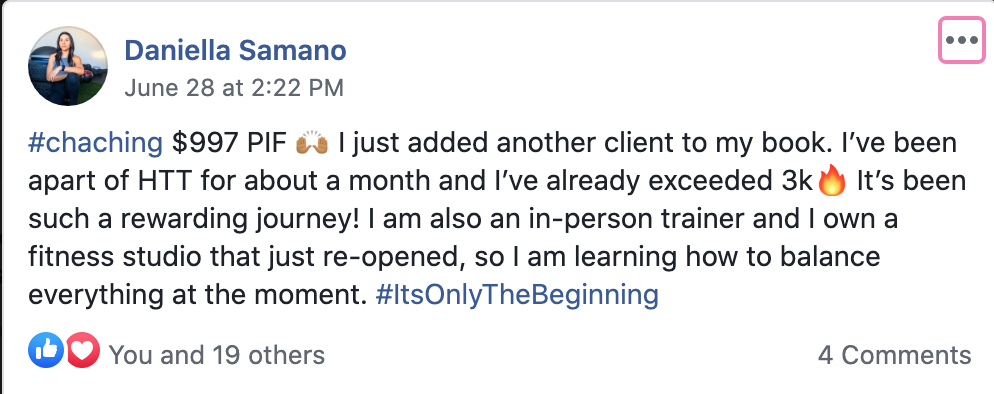Click the red heart Love reaction icon
This screenshot has width=994, height=394.
[82, 350]
